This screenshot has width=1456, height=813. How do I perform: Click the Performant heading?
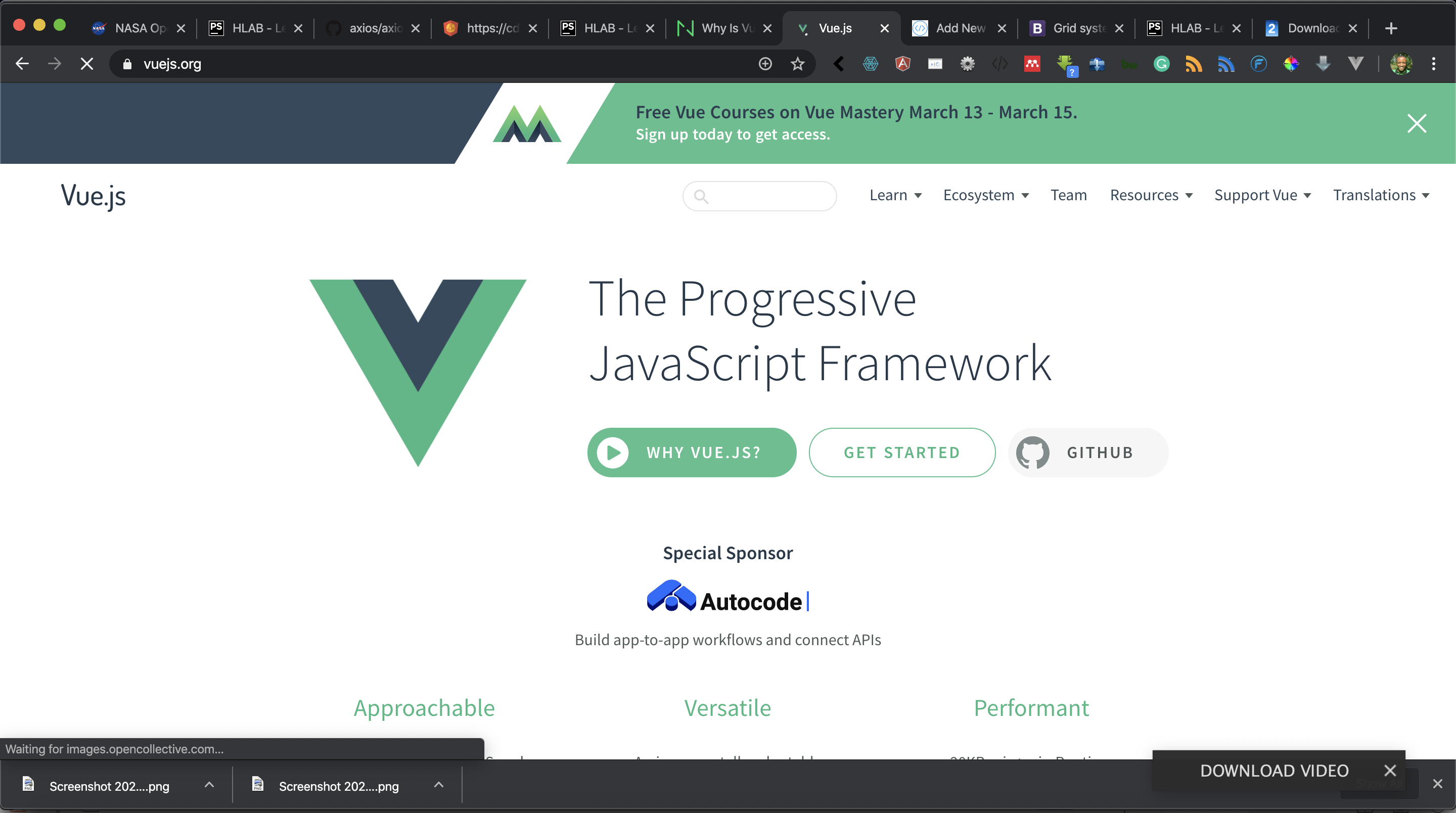coord(1031,708)
